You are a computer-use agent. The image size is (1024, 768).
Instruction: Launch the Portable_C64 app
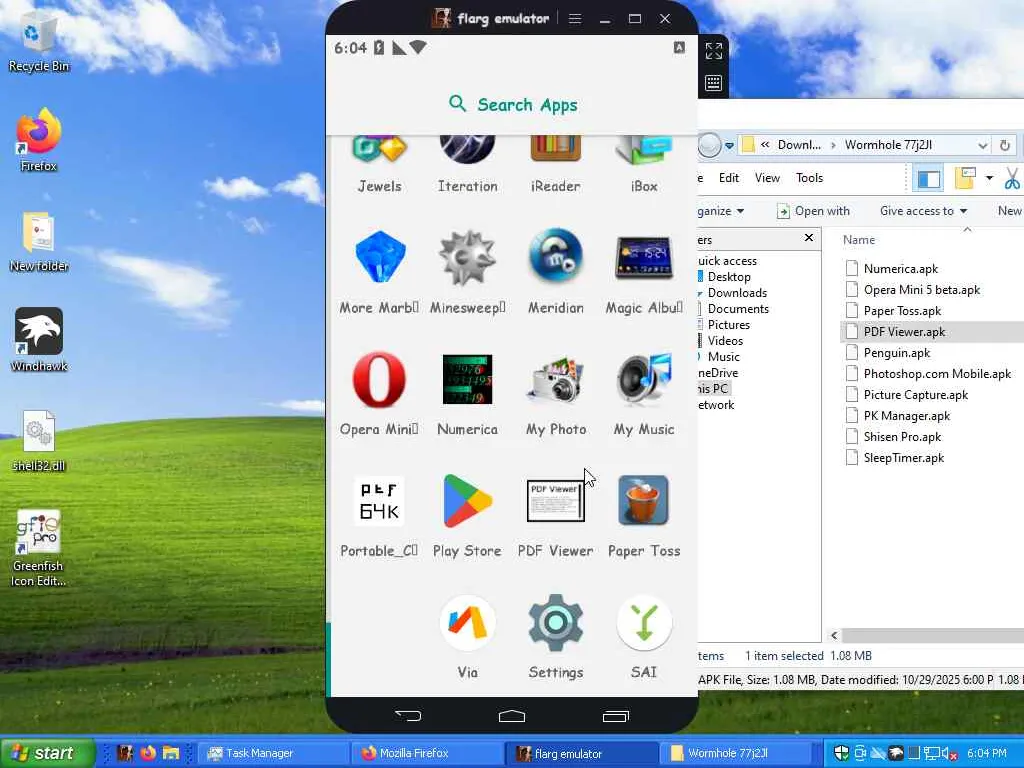pos(379,515)
